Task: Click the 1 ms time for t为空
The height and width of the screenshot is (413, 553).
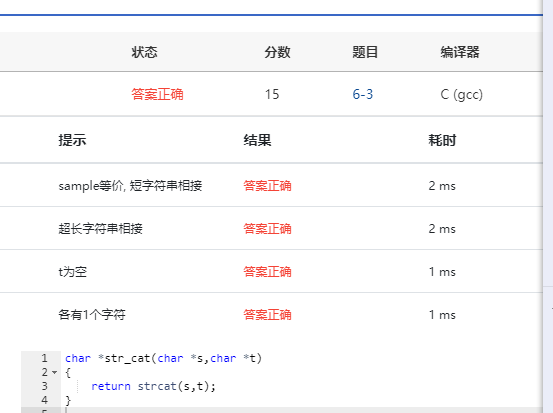Action: click(x=442, y=272)
